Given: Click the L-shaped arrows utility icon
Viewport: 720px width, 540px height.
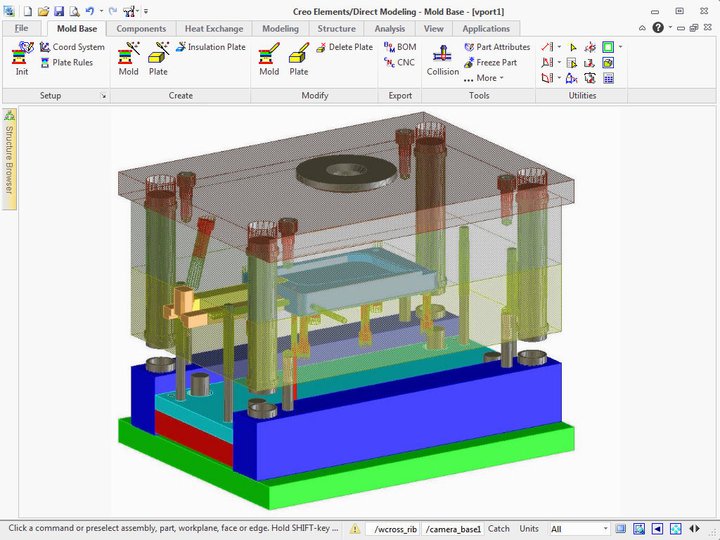Looking at the screenshot, I should 590,62.
